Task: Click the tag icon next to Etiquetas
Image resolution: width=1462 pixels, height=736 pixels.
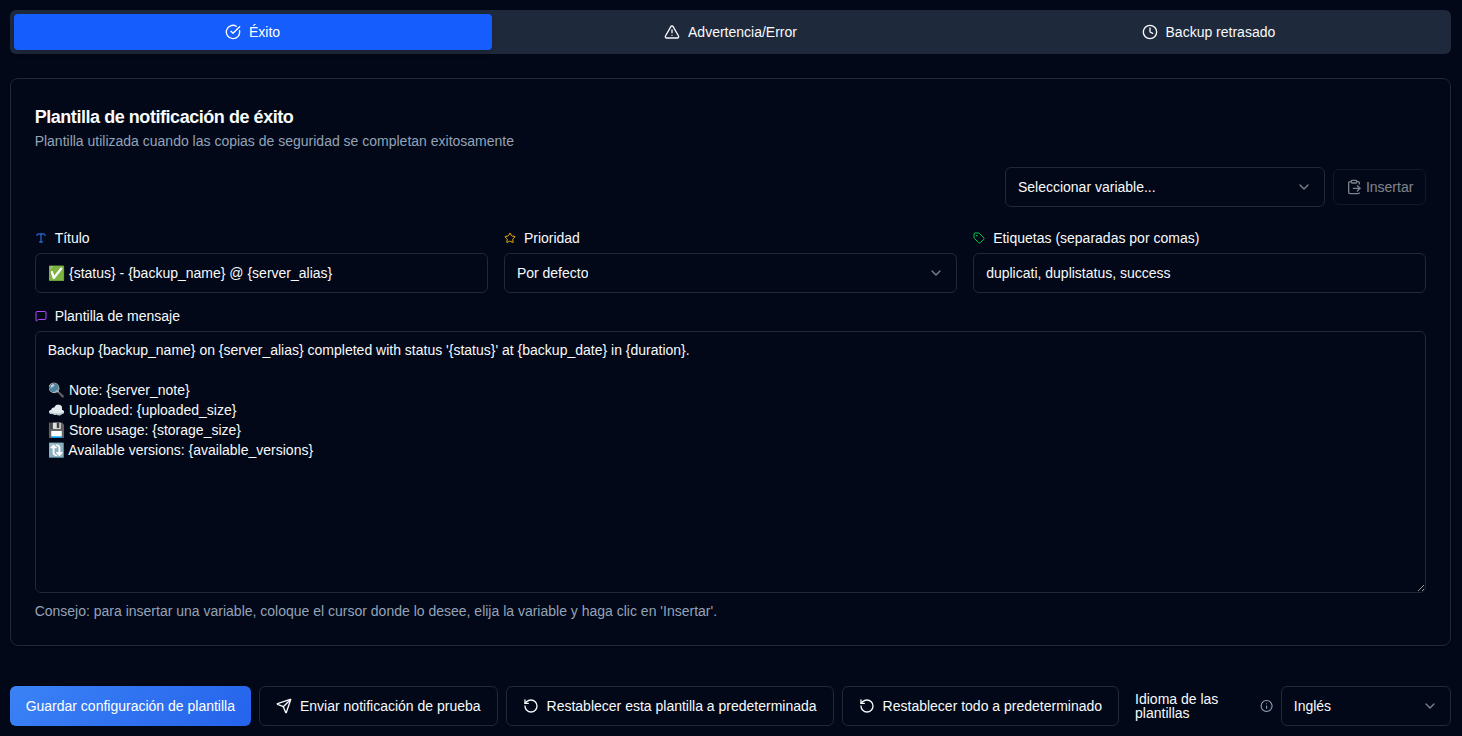Action: (980, 237)
